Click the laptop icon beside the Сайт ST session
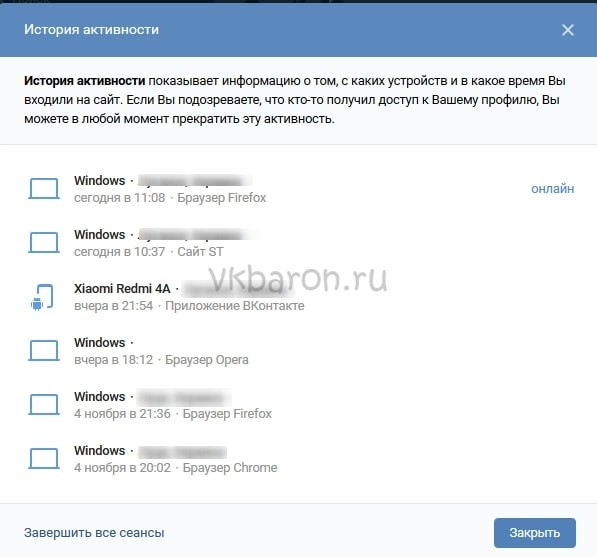The image size is (597, 557). click(44, 243)
